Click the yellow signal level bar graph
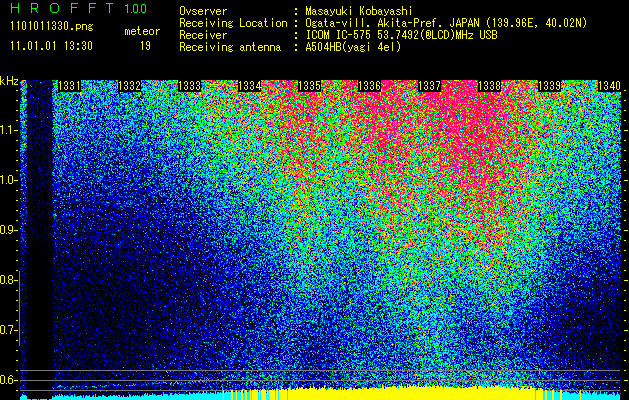 [381, 394]
